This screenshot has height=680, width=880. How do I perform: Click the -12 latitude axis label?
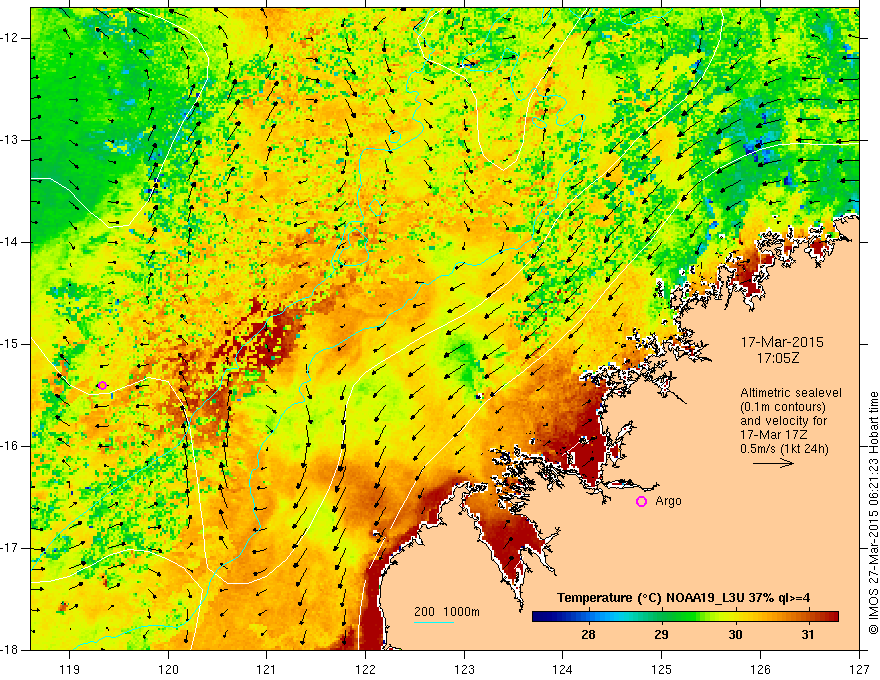tap(11, 38)
